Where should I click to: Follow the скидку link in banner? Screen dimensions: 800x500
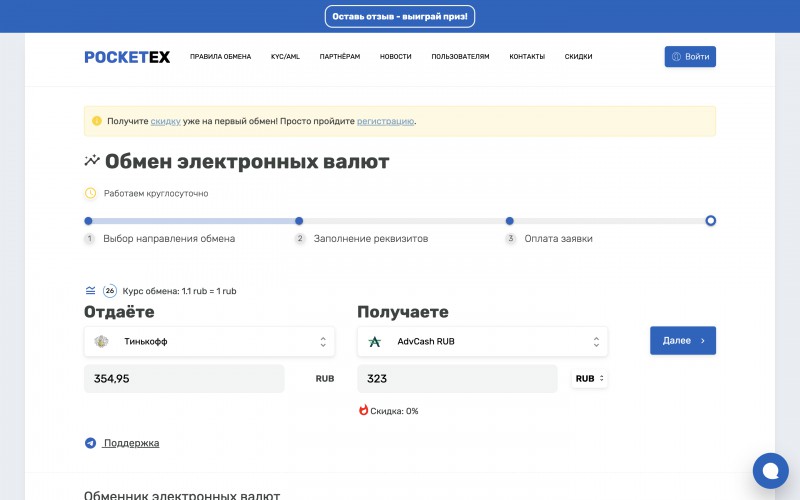point(165,121)
